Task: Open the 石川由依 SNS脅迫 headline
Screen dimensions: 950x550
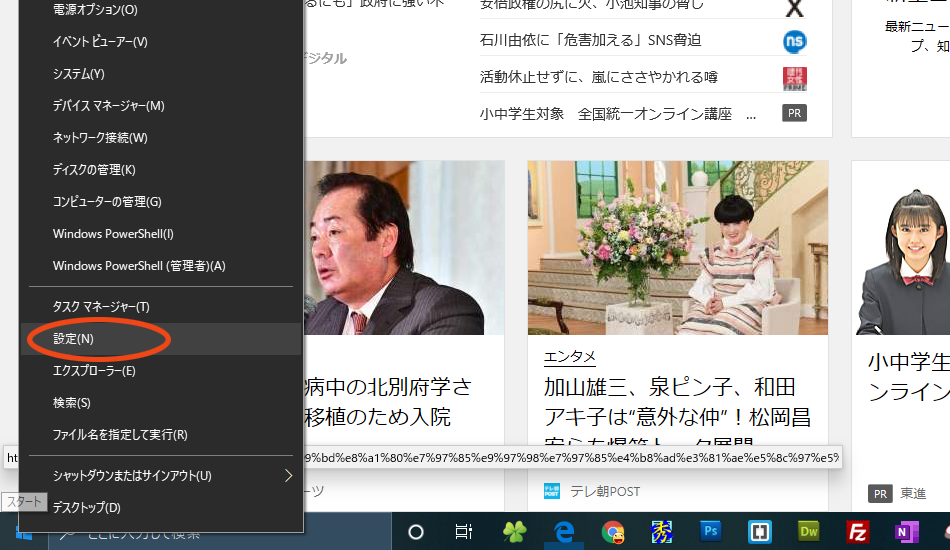Action: pos(590,41)
